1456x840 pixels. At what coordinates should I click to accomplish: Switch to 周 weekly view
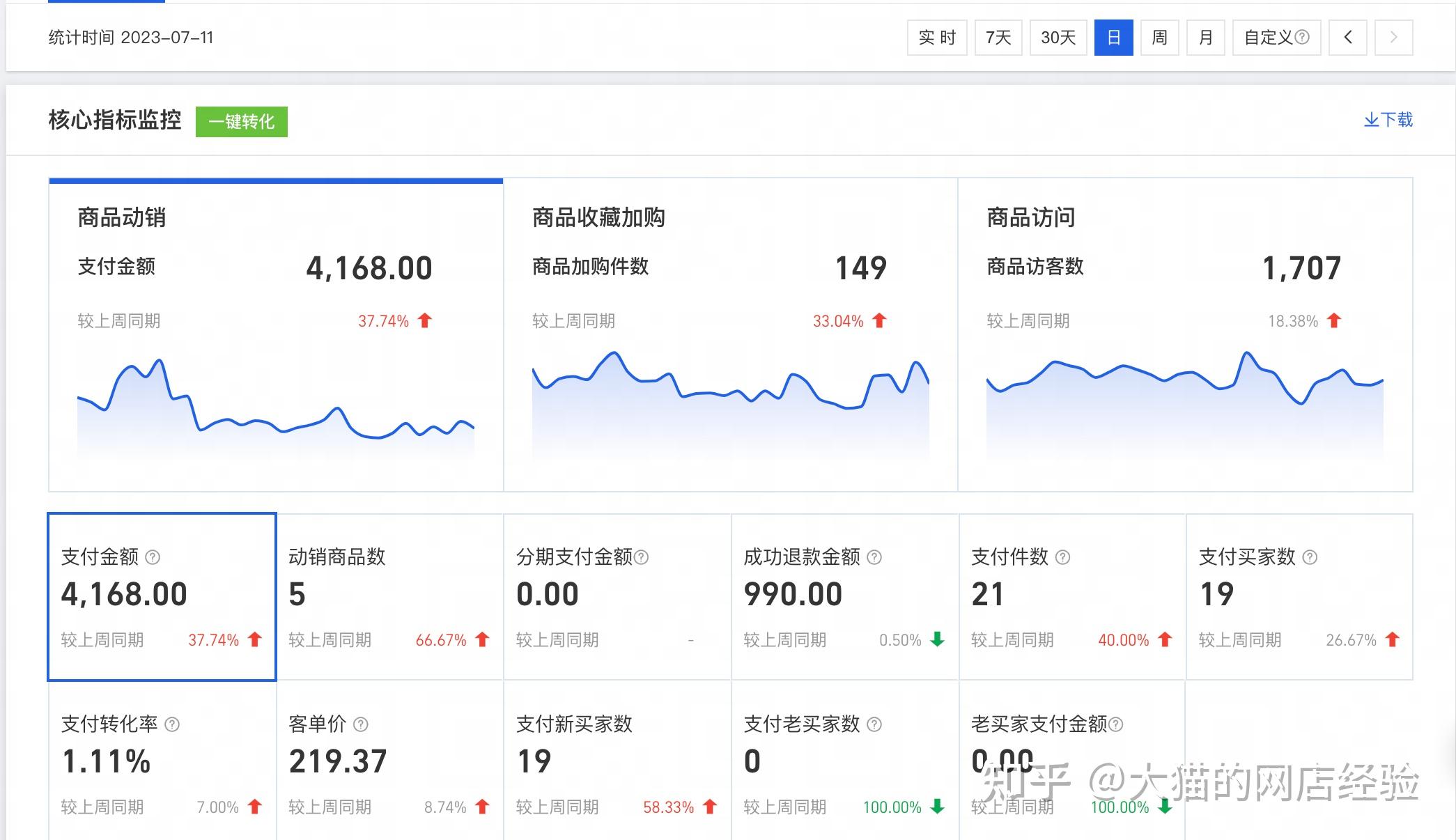pyautogui.click(x=1159, y=38)
